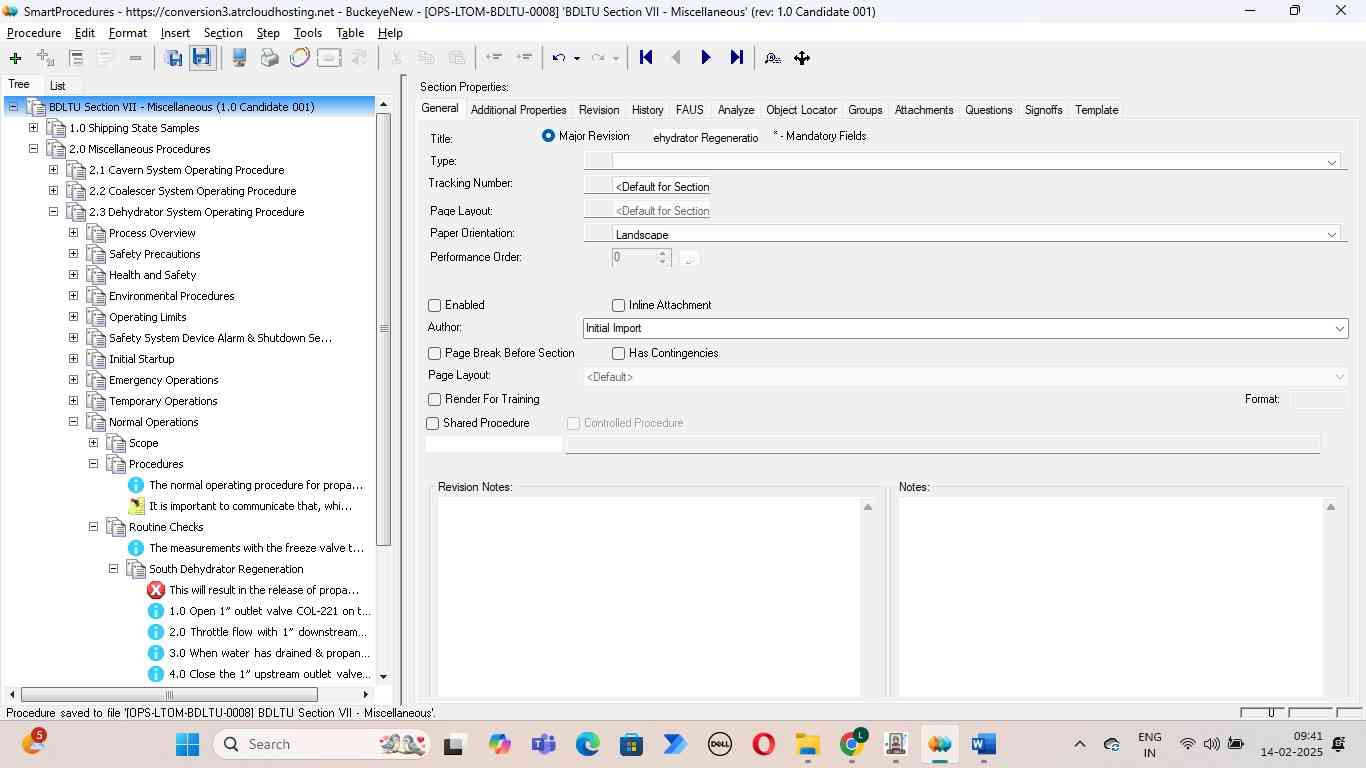
Task: Toggle Page Break Before Section checkbox
Action: (x=434, y=353)
